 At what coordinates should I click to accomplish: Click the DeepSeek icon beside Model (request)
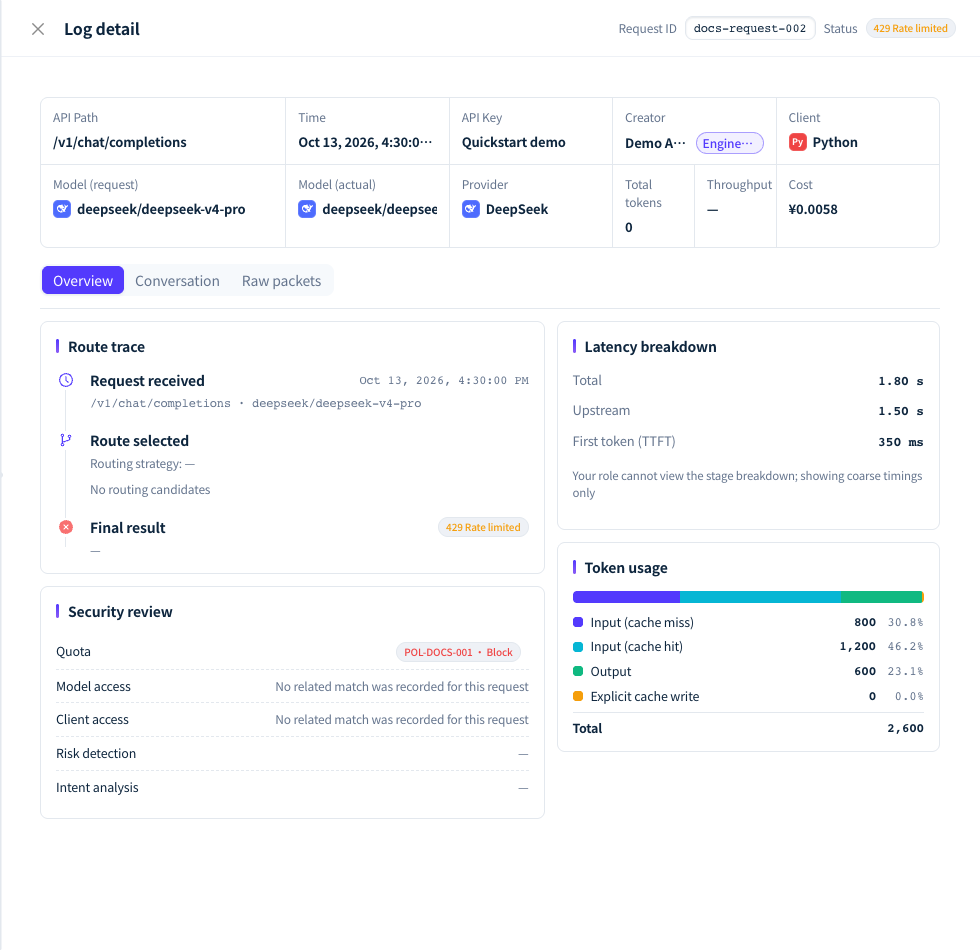[x=62, y=209]
